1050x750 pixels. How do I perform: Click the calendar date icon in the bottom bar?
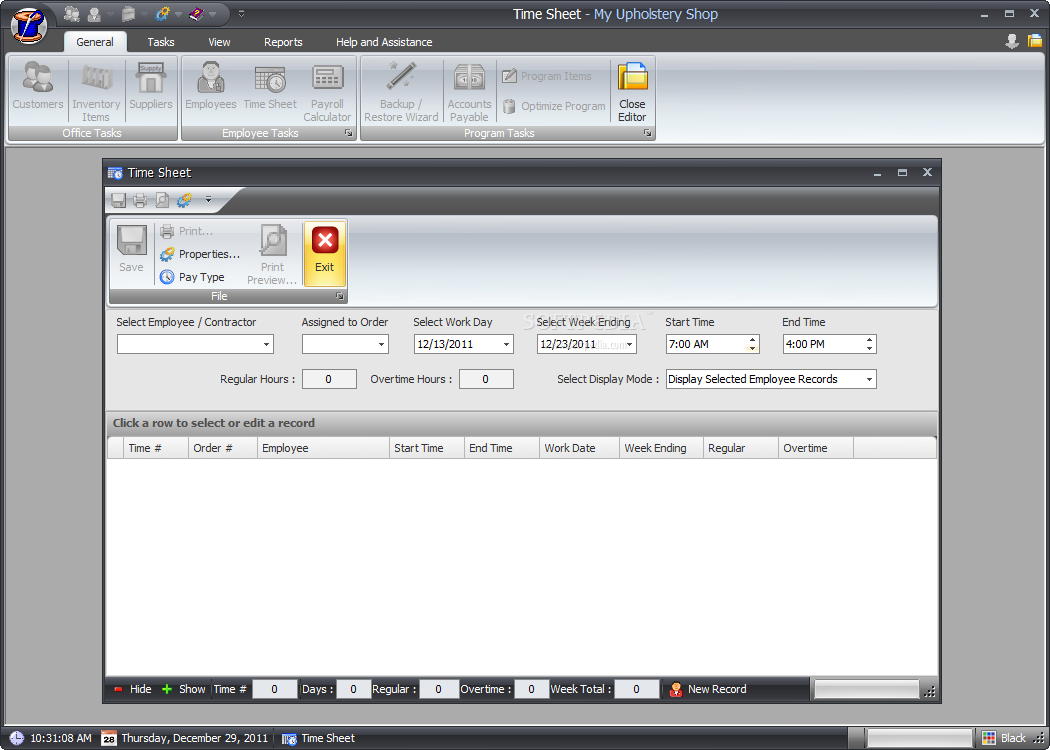108,738
